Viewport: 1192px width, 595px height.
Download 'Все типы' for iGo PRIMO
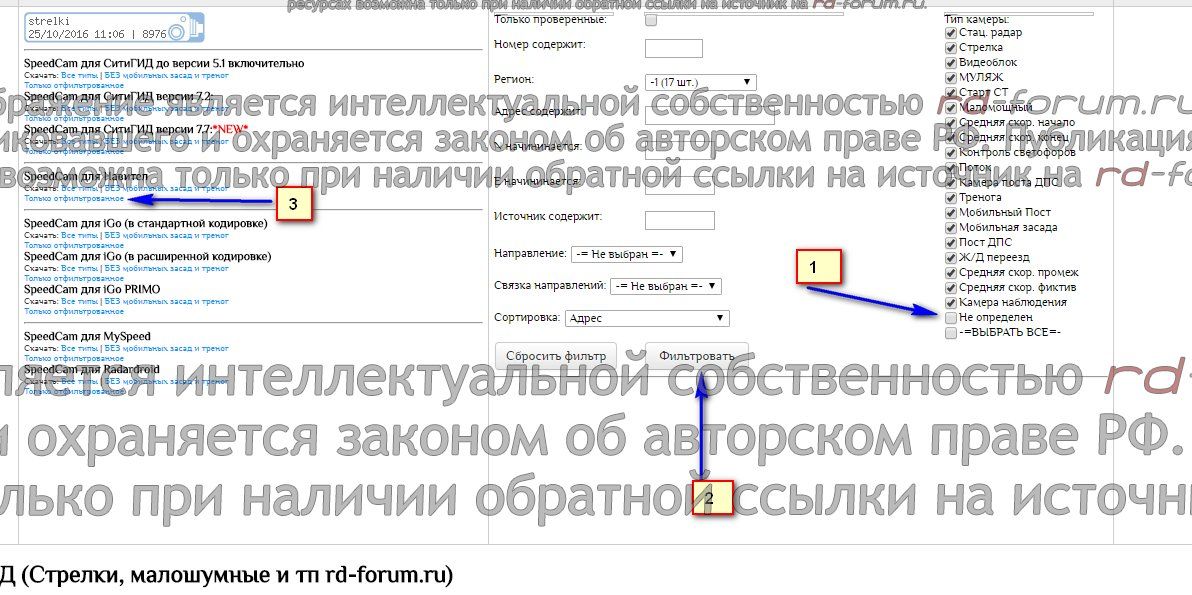pos(80,301)
